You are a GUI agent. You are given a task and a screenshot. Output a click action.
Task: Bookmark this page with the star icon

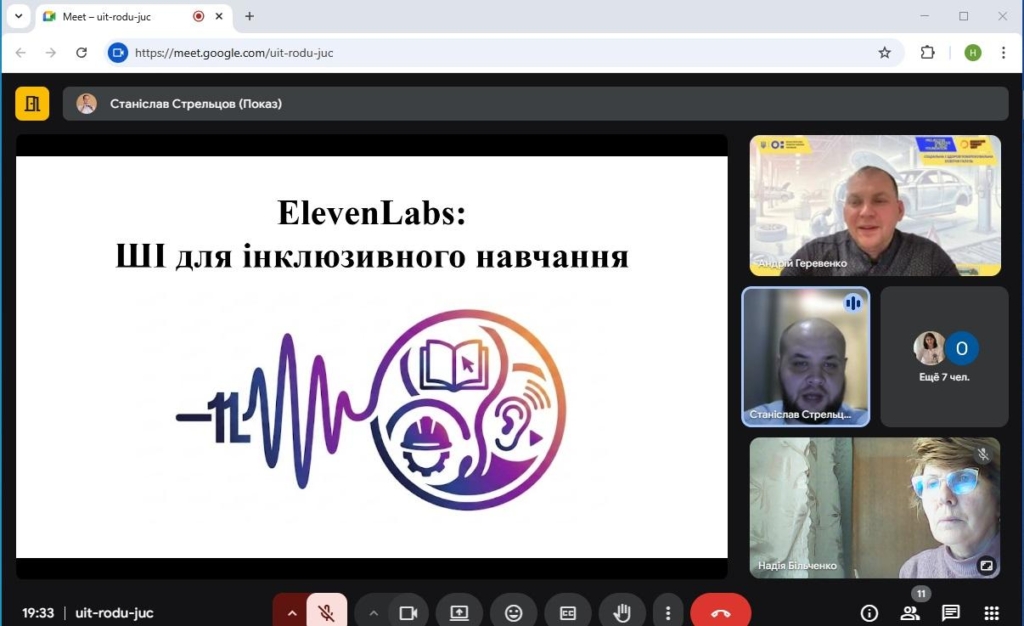point(884,53)
